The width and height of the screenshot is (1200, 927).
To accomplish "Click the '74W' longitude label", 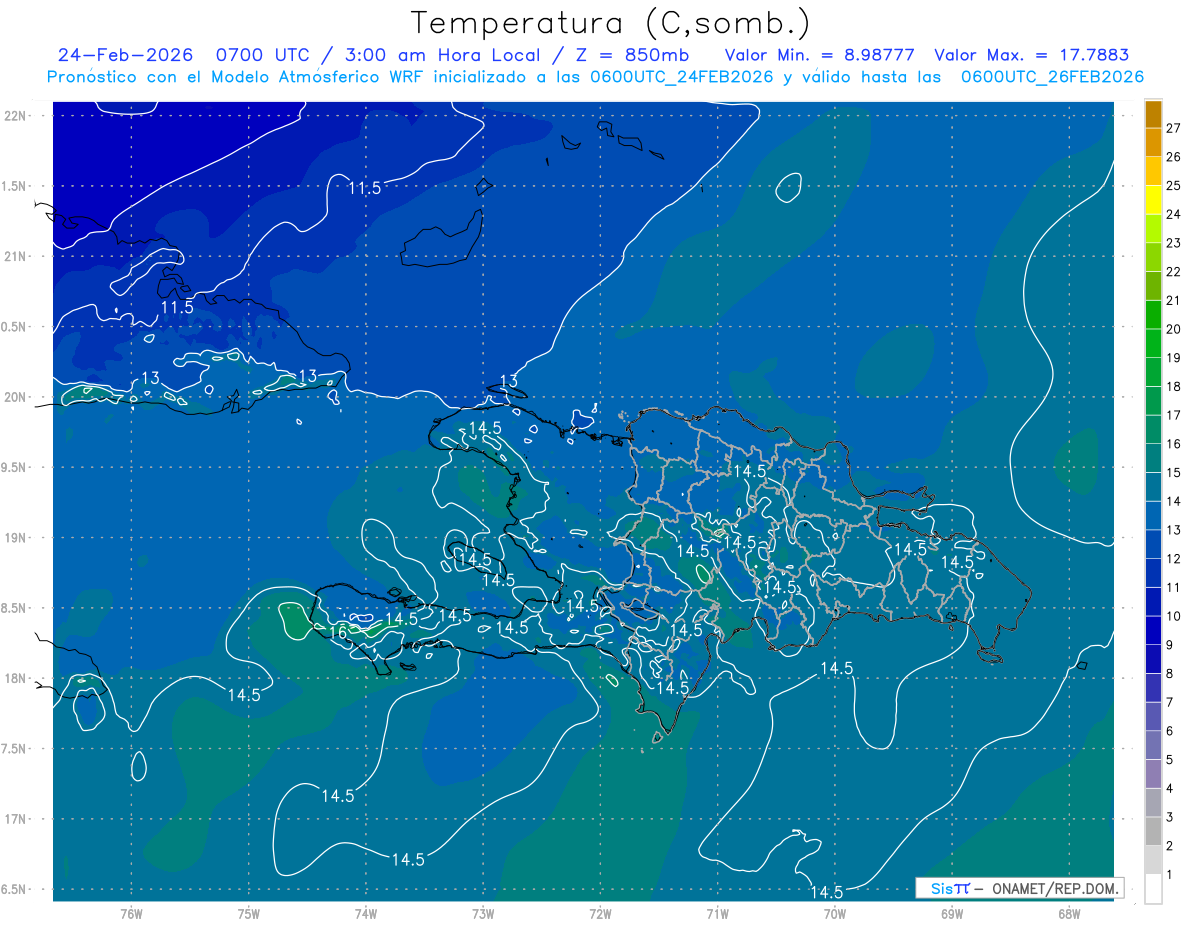I will pos(366,913).
